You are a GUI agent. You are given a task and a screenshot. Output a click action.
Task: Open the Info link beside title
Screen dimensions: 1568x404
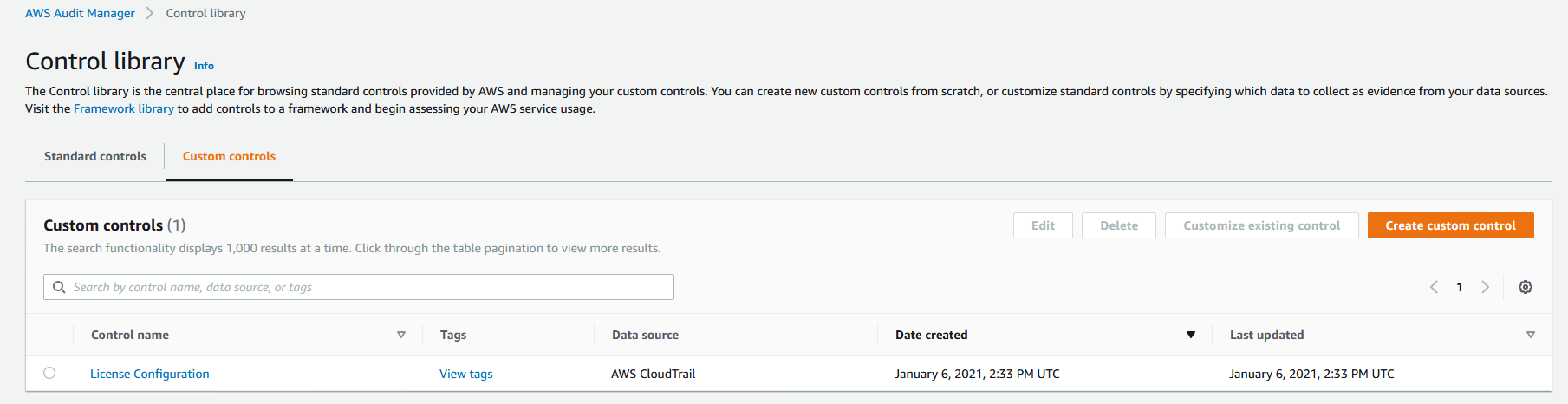tap(204, 66)
